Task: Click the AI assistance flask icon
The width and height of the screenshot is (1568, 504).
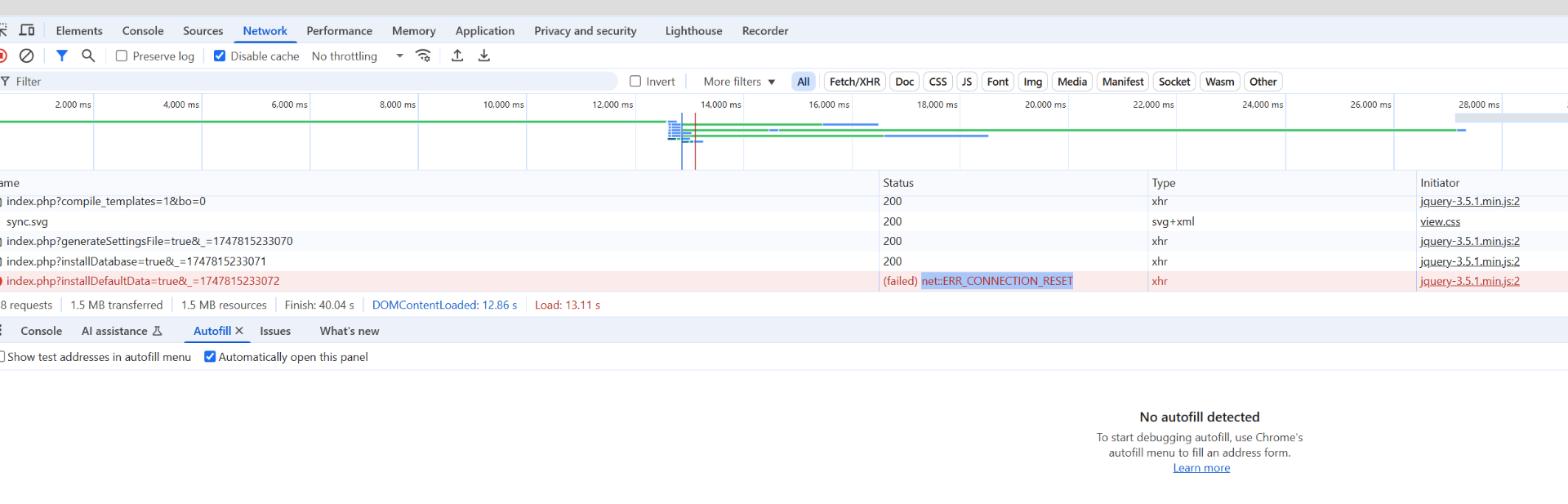Action: click(158, 331)
